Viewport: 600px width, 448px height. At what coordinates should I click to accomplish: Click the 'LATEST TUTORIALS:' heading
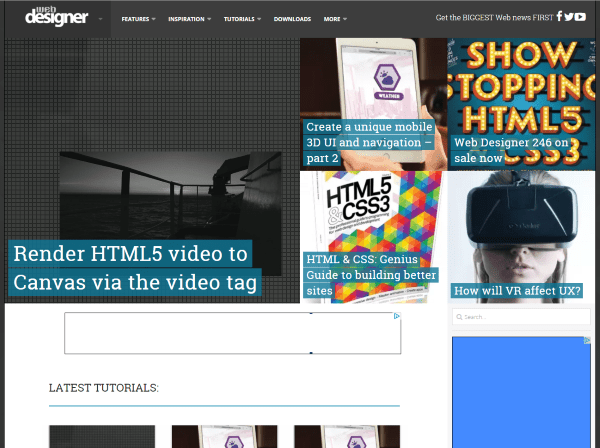click(104, 388)
